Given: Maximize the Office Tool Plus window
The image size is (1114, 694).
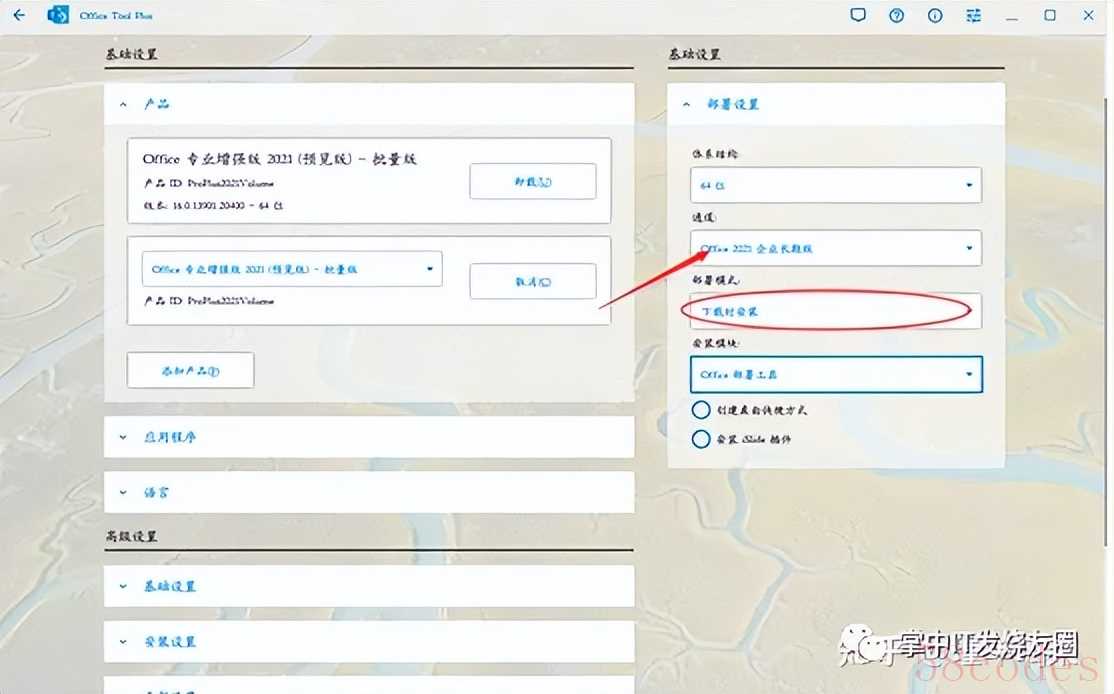Looking at the screenshot, I should pos(1050,15).
